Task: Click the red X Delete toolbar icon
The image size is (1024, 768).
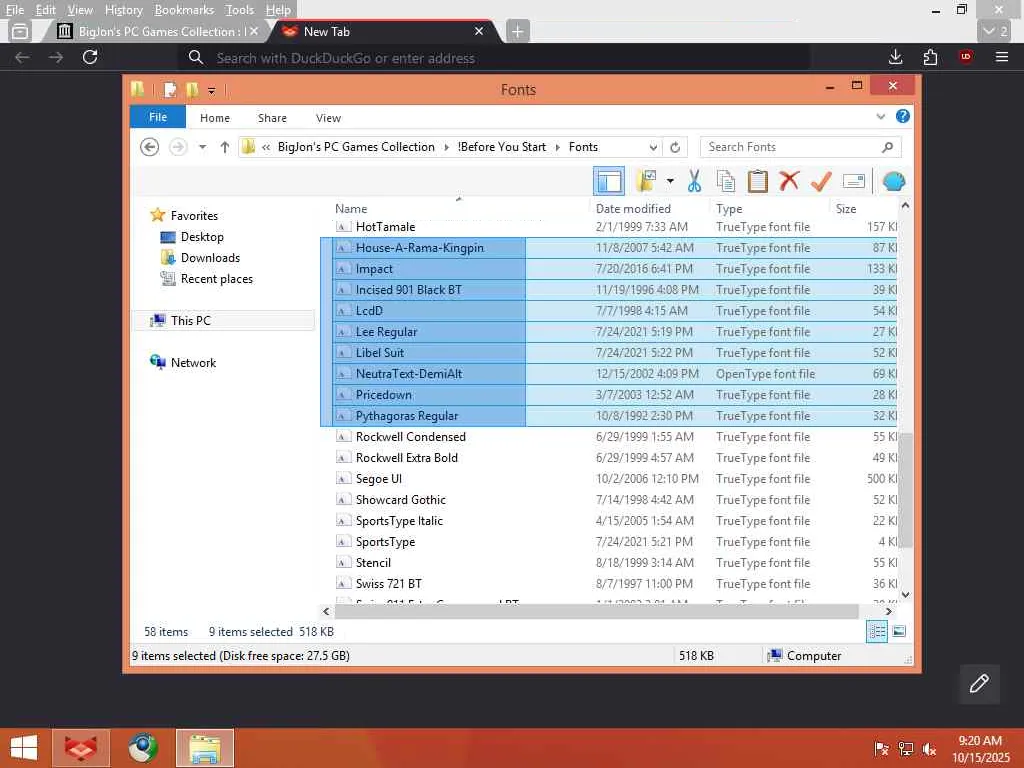Action: (789, 180)
